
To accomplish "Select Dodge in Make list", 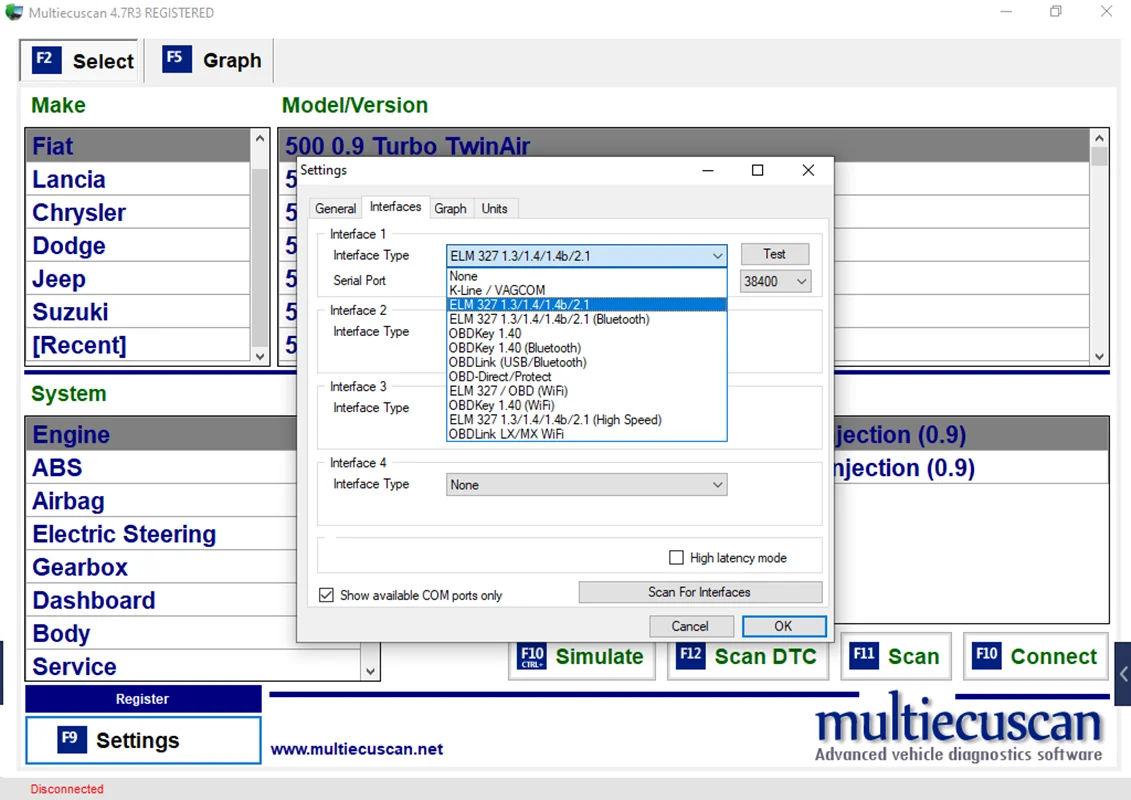I will [138, 245].
